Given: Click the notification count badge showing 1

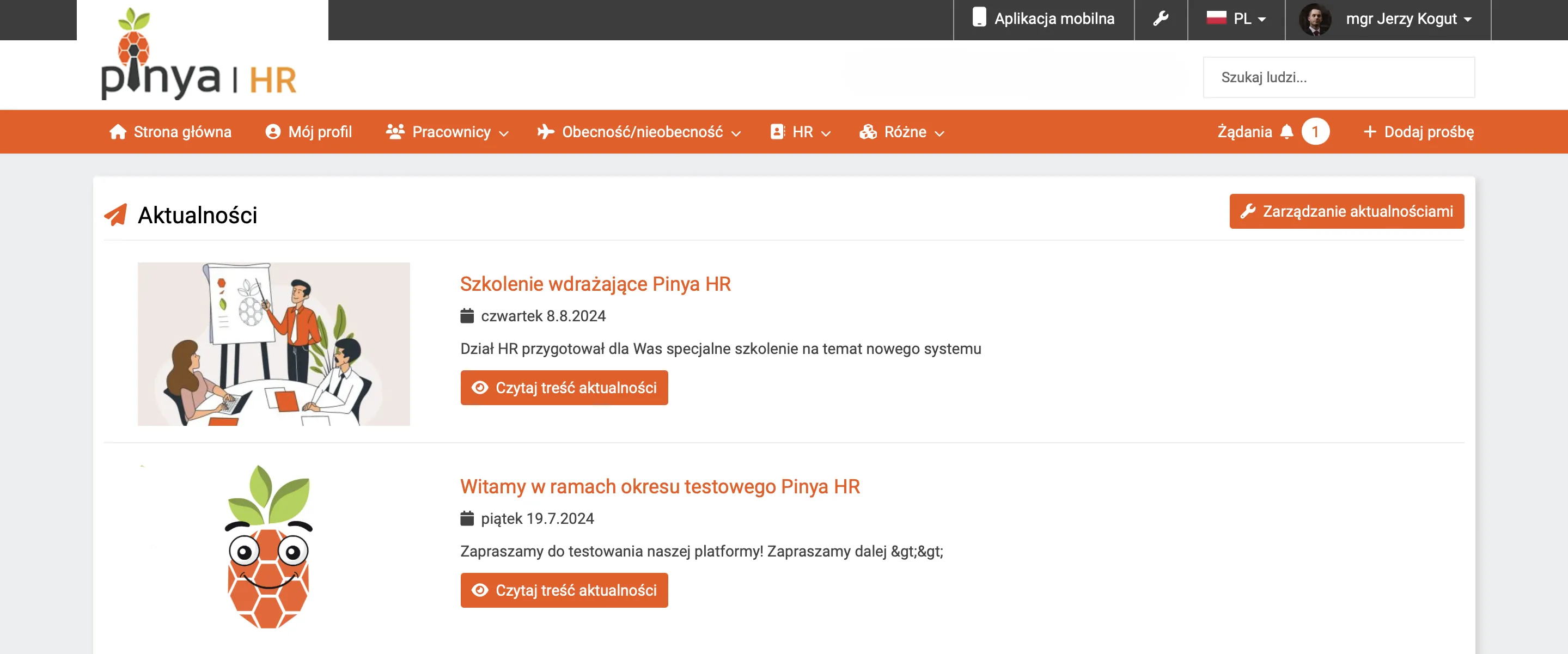Looking at the screenshot, I should 1315,131.
